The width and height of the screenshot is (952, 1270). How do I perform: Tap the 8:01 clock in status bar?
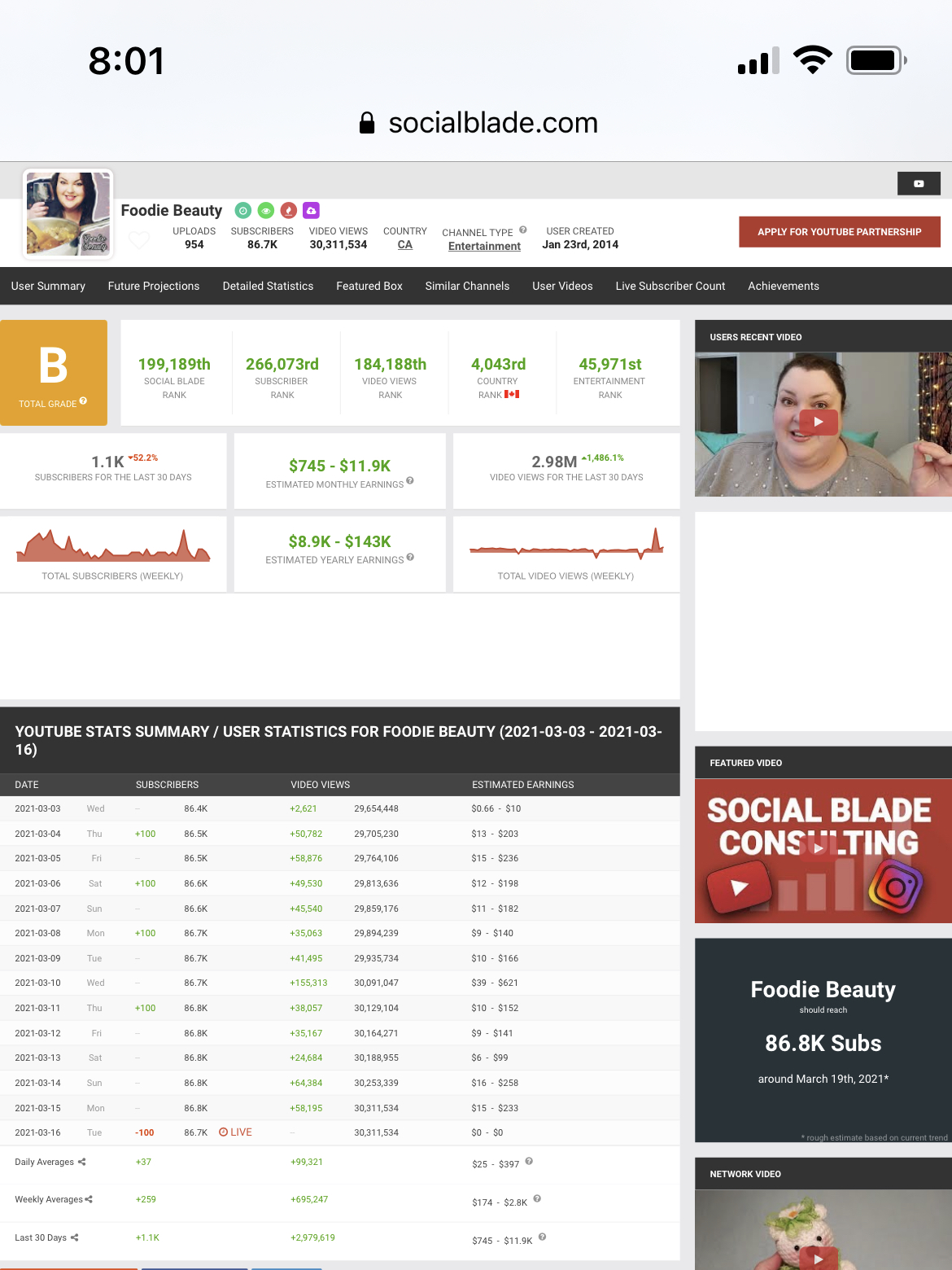tap(127, 61)
